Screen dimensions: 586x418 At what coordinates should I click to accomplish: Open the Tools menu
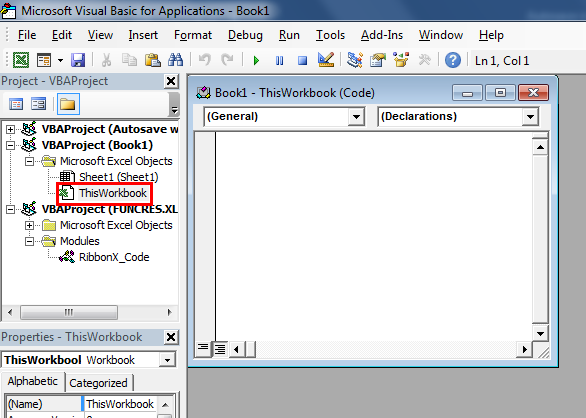330,35
